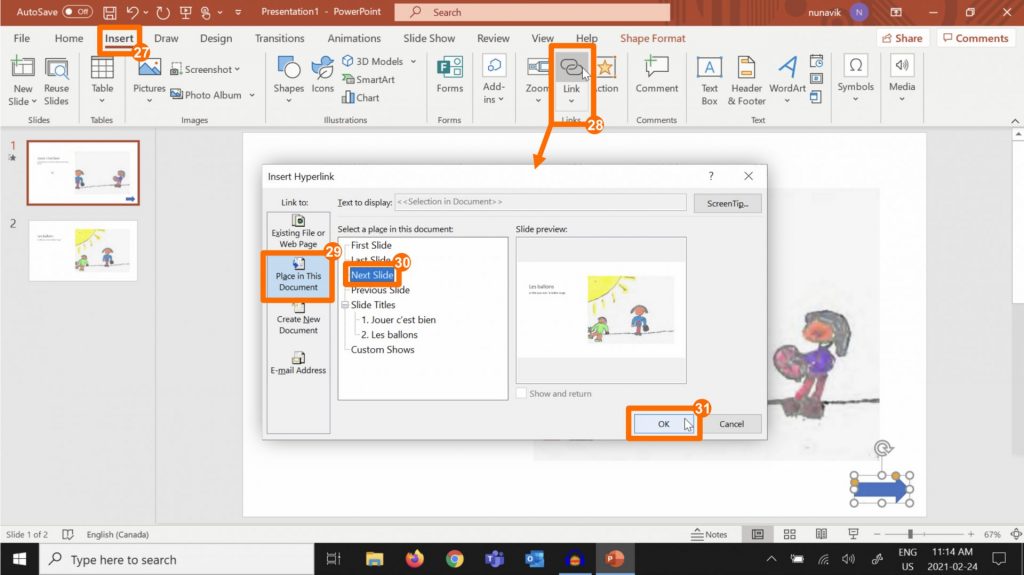The width and height of the screenshot is (1024, 575).
Task: Switch to the Transitions ribbon tab
Action: [x=279, y=39]
